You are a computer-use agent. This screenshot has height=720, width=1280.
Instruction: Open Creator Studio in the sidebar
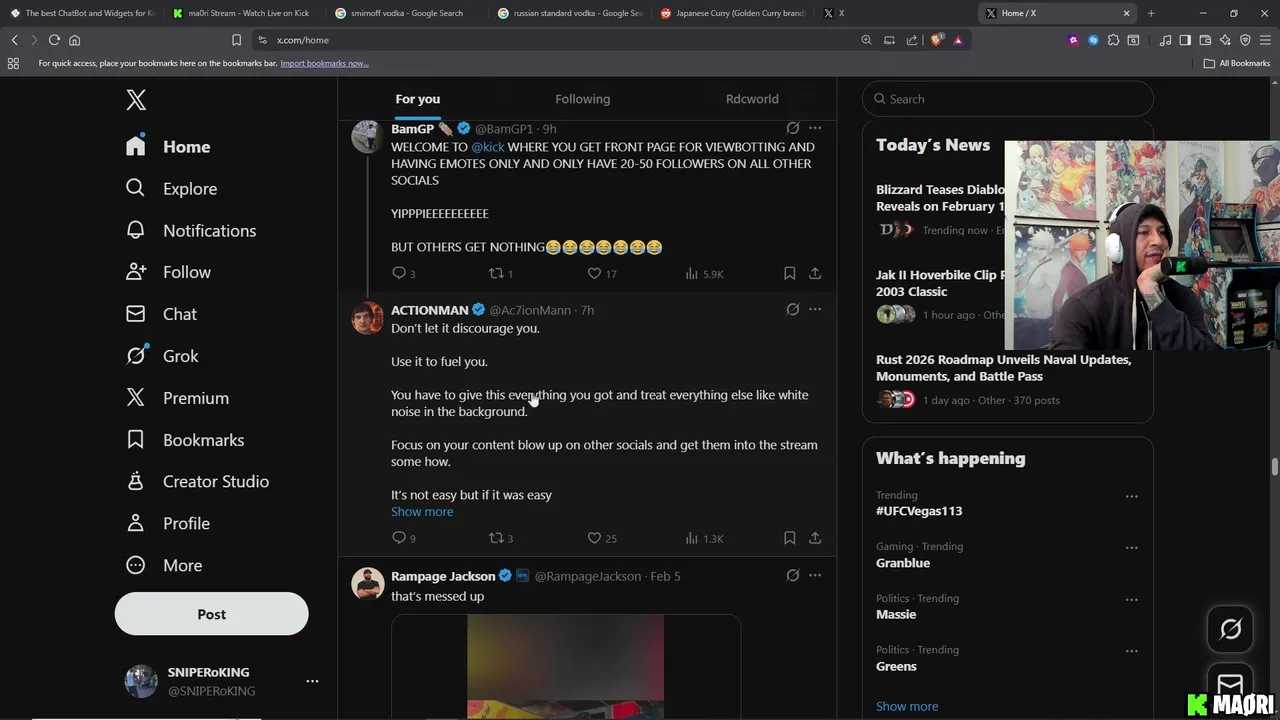[x=197, y=481]
